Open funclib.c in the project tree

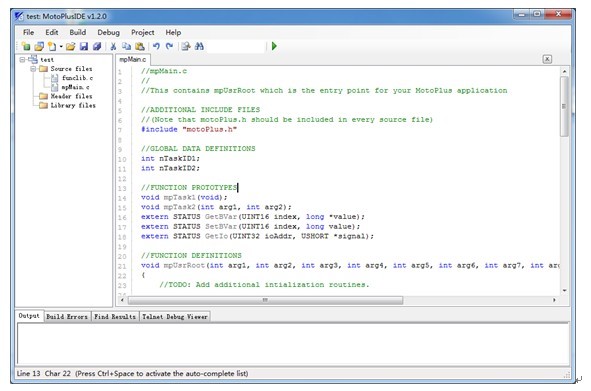point(77,78)
